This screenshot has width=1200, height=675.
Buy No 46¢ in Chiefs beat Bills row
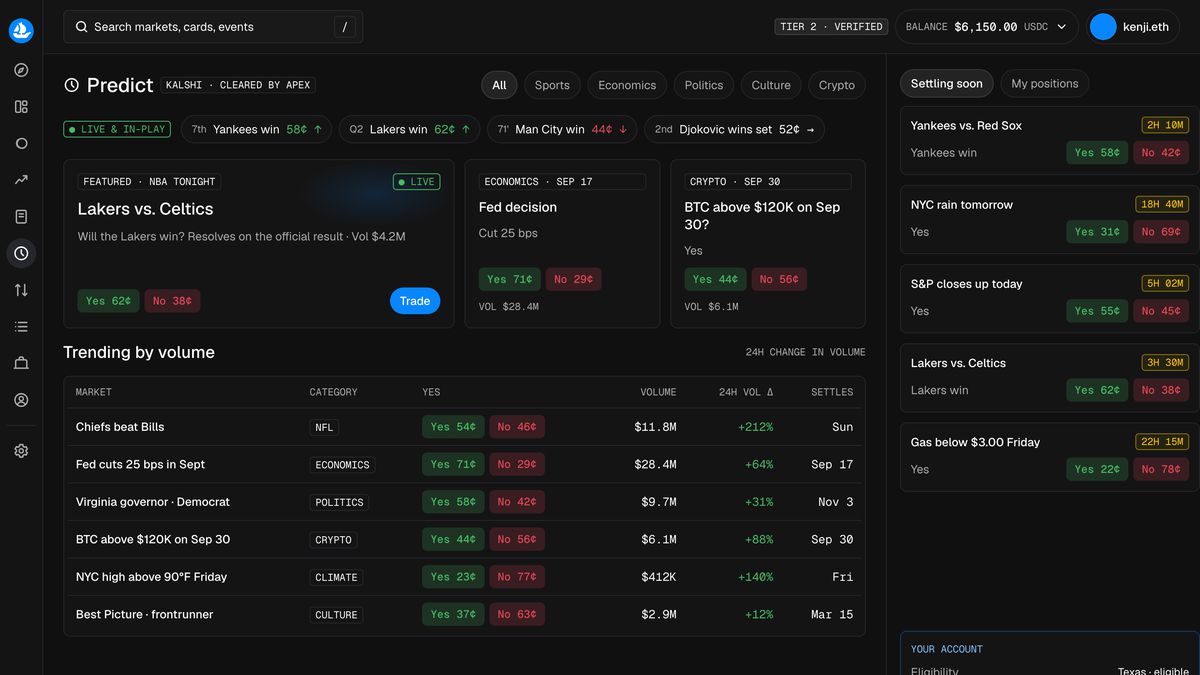[x=517, y=427]
